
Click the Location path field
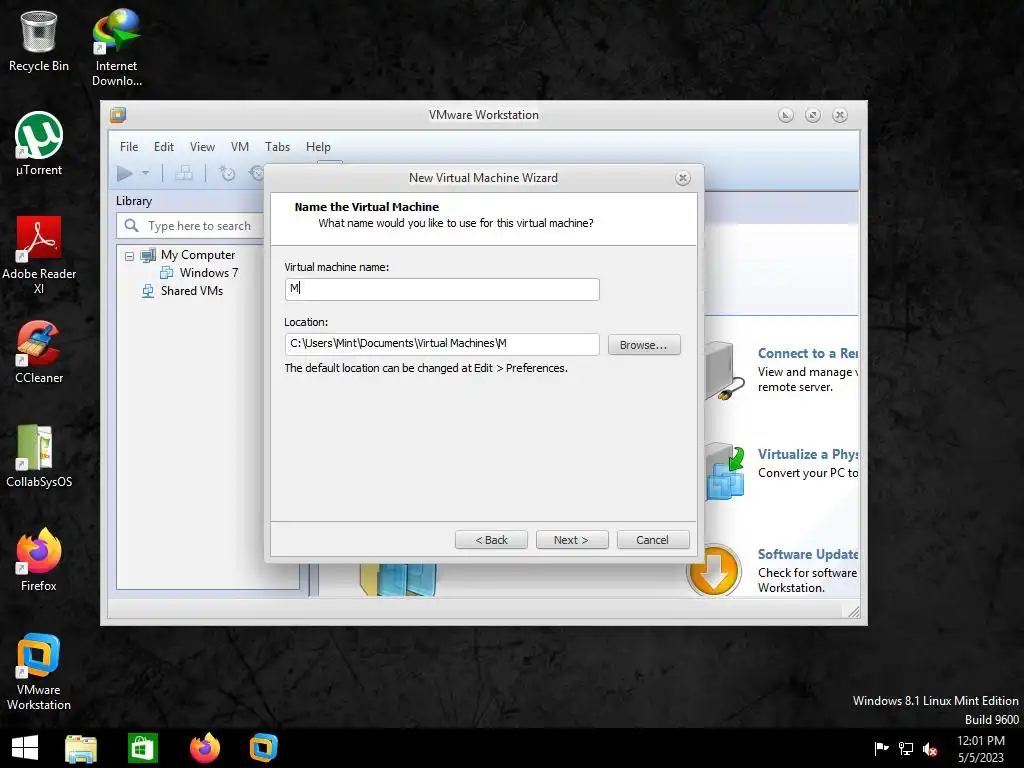tap(442, 344)
